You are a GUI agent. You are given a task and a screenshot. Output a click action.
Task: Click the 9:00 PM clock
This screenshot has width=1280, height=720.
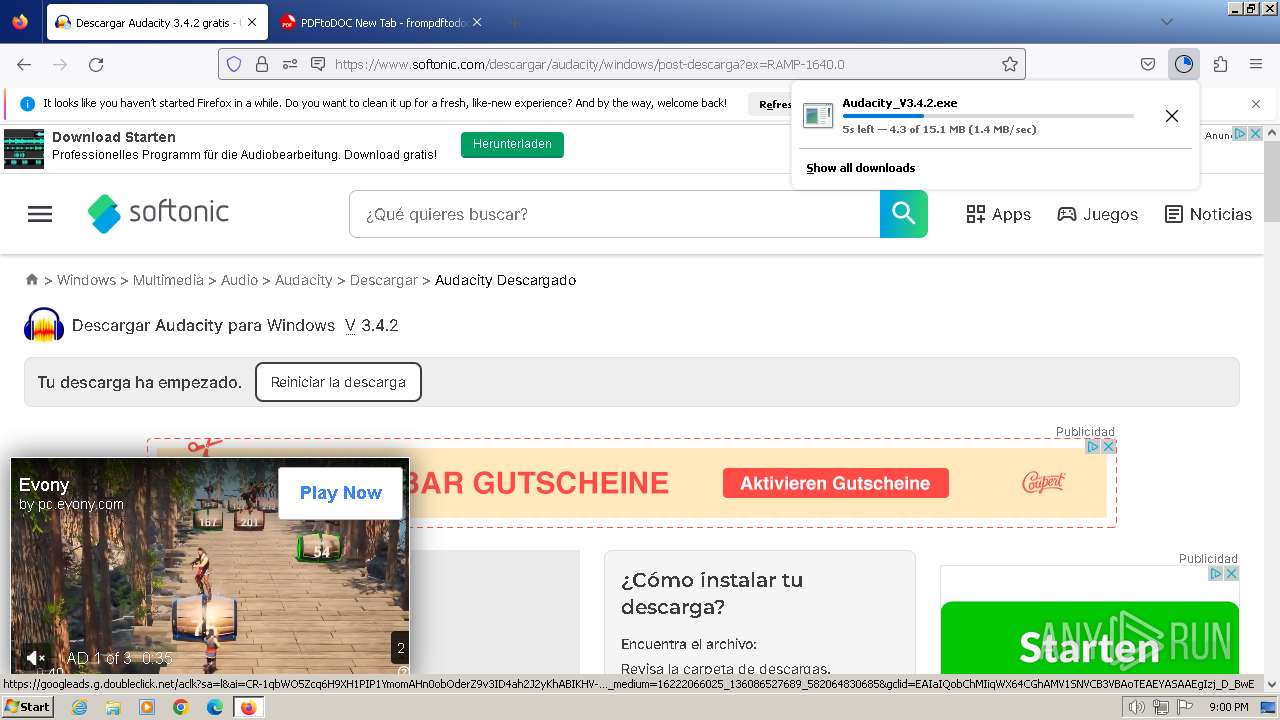tap(1228, 707)
